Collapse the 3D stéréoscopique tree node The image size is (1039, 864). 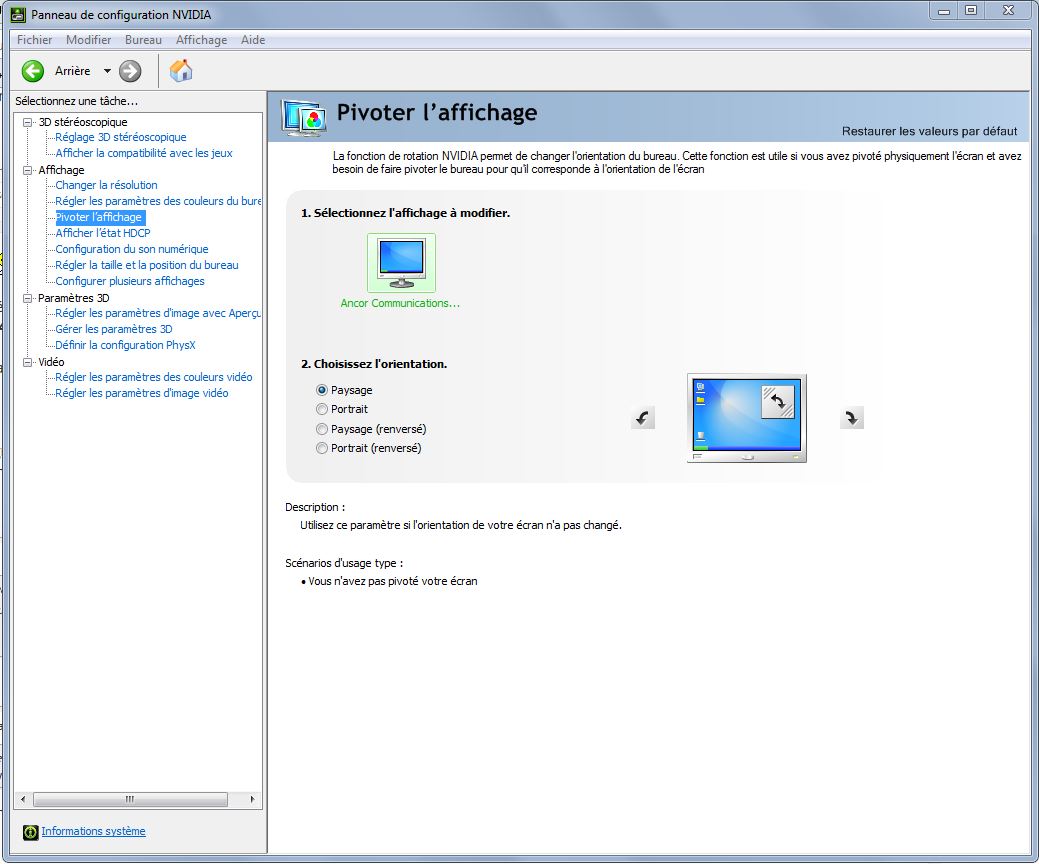click(x=28, y=122)
